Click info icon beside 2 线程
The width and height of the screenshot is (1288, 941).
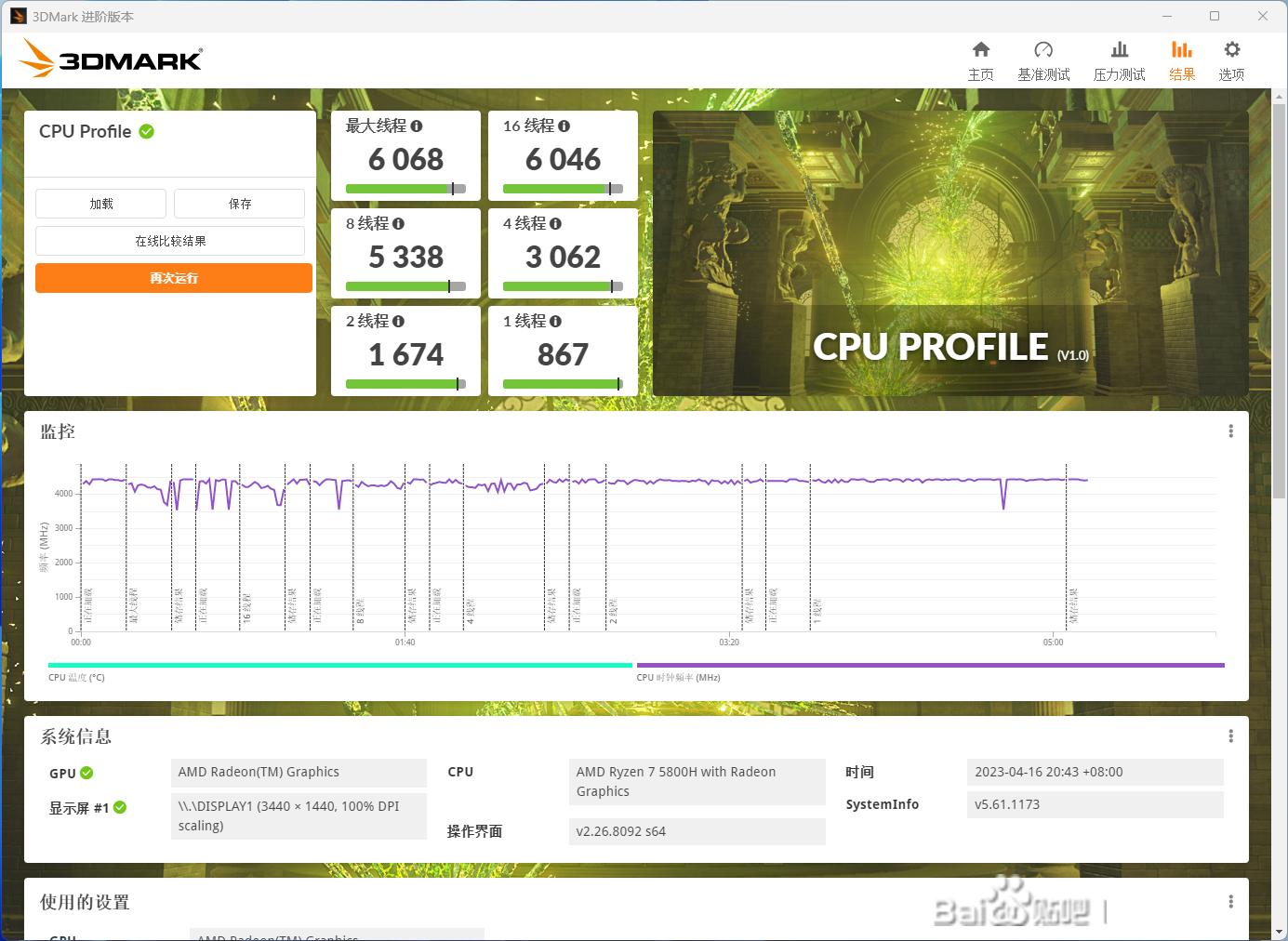(x=398, y=321)
